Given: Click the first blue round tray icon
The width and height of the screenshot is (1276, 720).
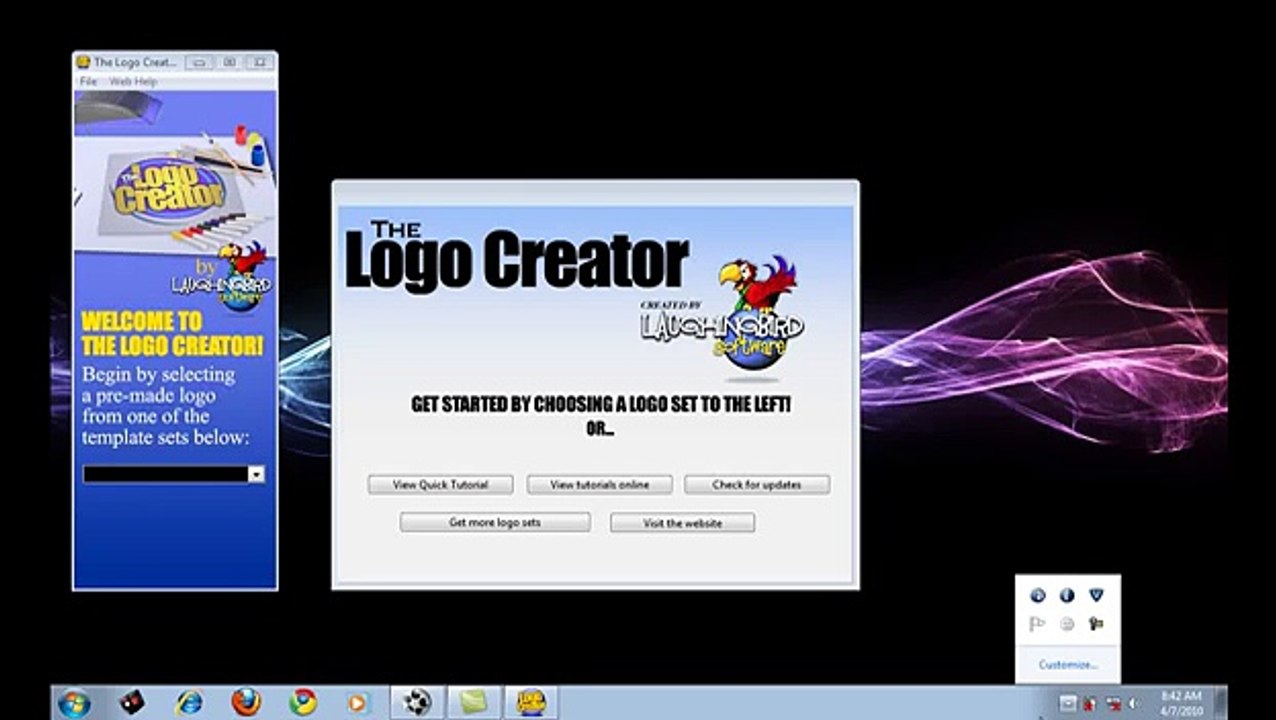Looking at the screenshot, I should coord(1037,595).
